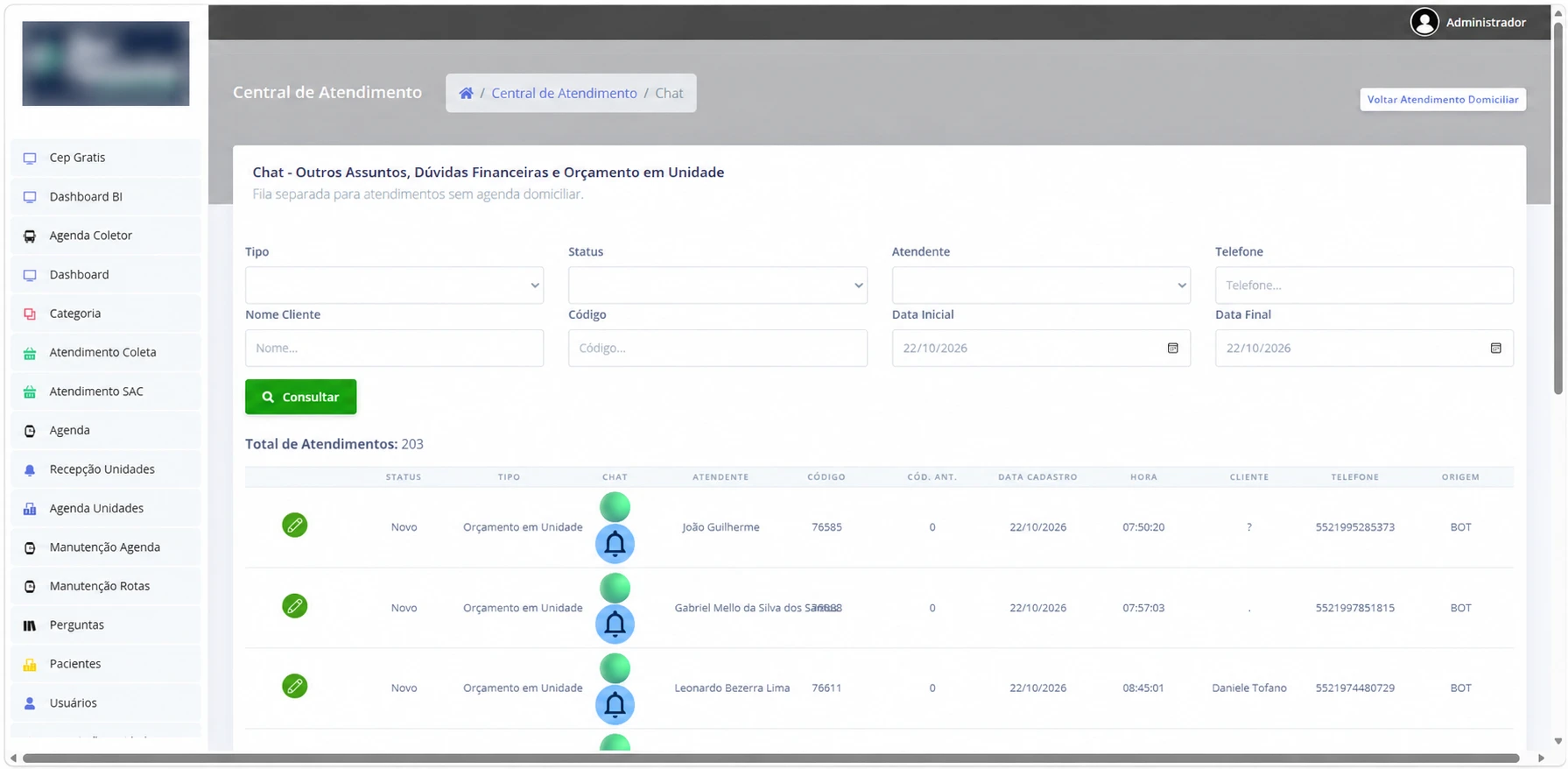Go to Dashboard BI in the sidebar

pyautogui.click(x=105, y=196)
